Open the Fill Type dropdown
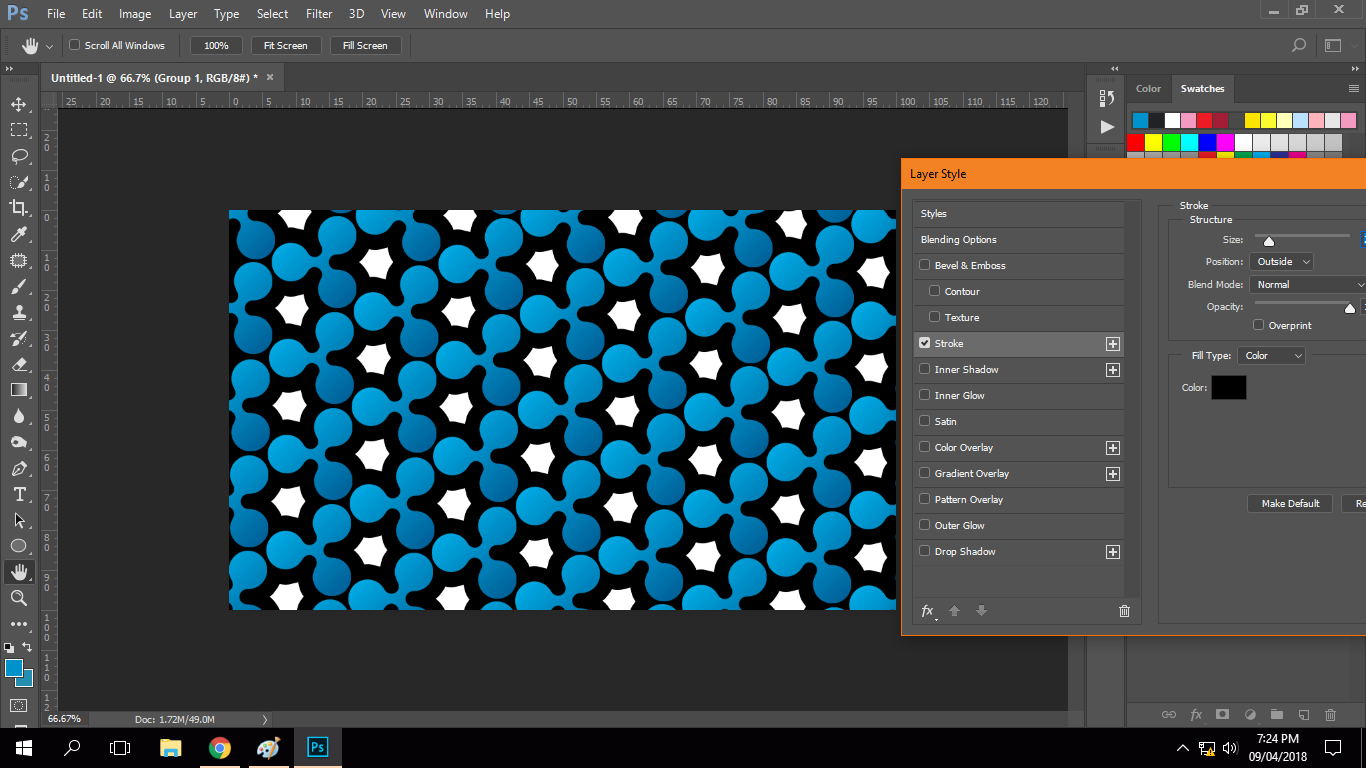 click(1271, 356)
